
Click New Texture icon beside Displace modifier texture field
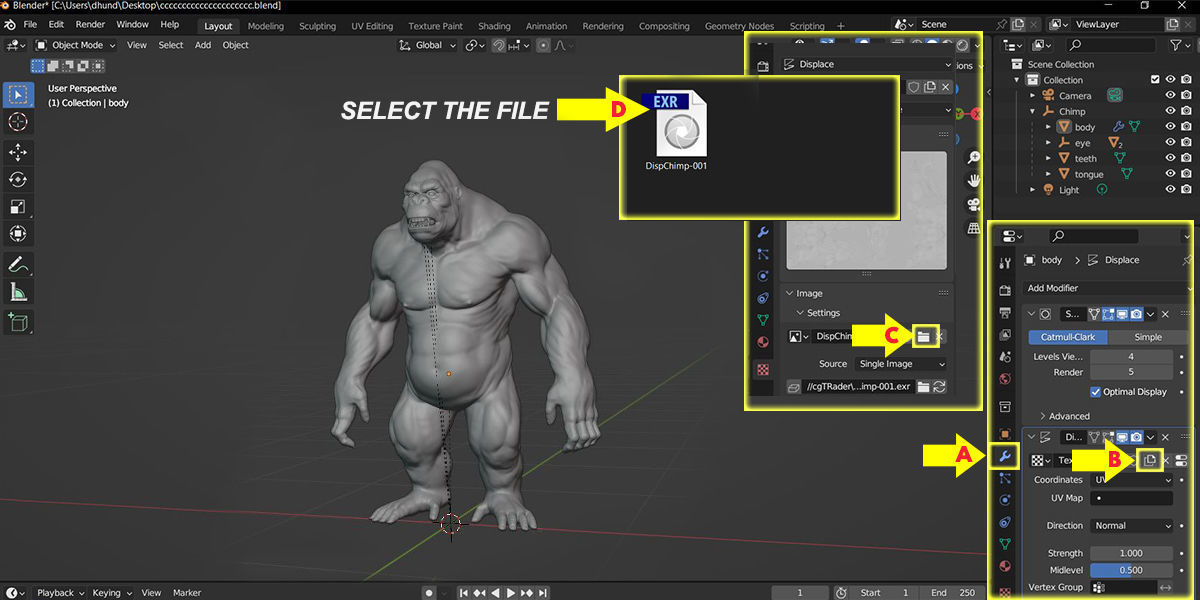pos(1150,460)
